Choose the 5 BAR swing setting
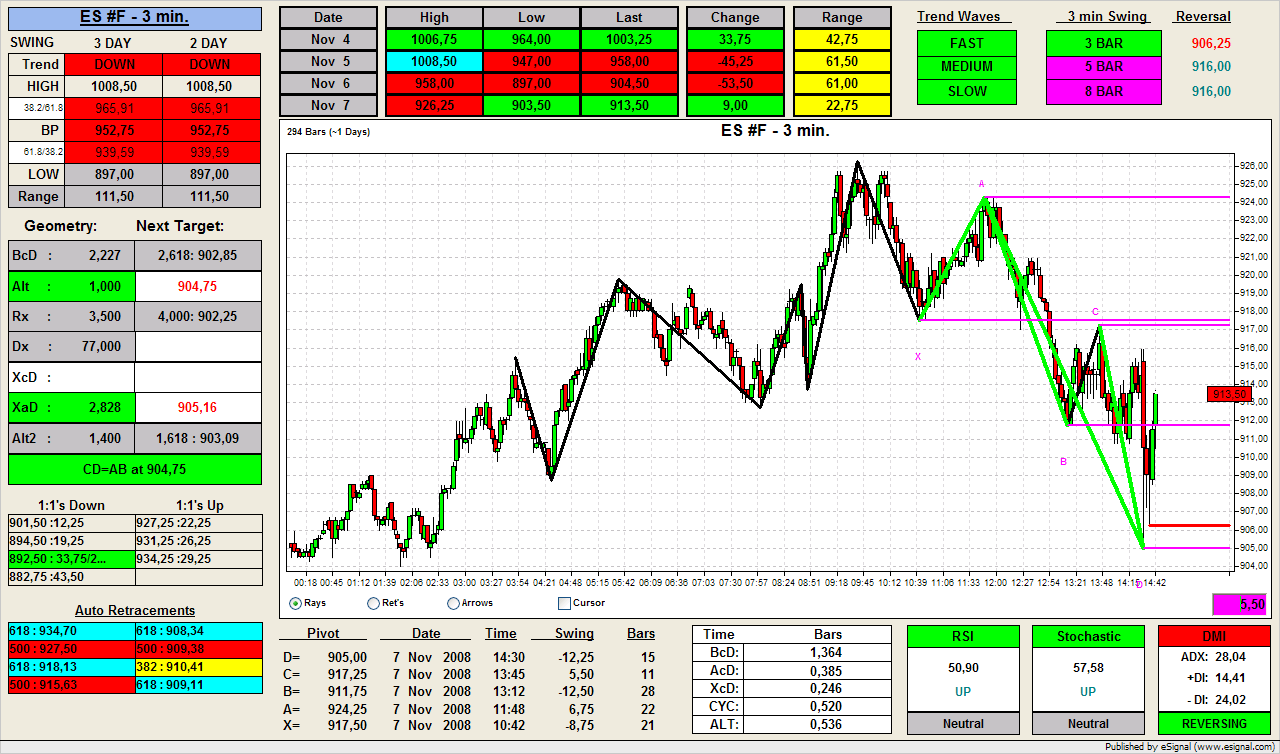 point(1103,67)
